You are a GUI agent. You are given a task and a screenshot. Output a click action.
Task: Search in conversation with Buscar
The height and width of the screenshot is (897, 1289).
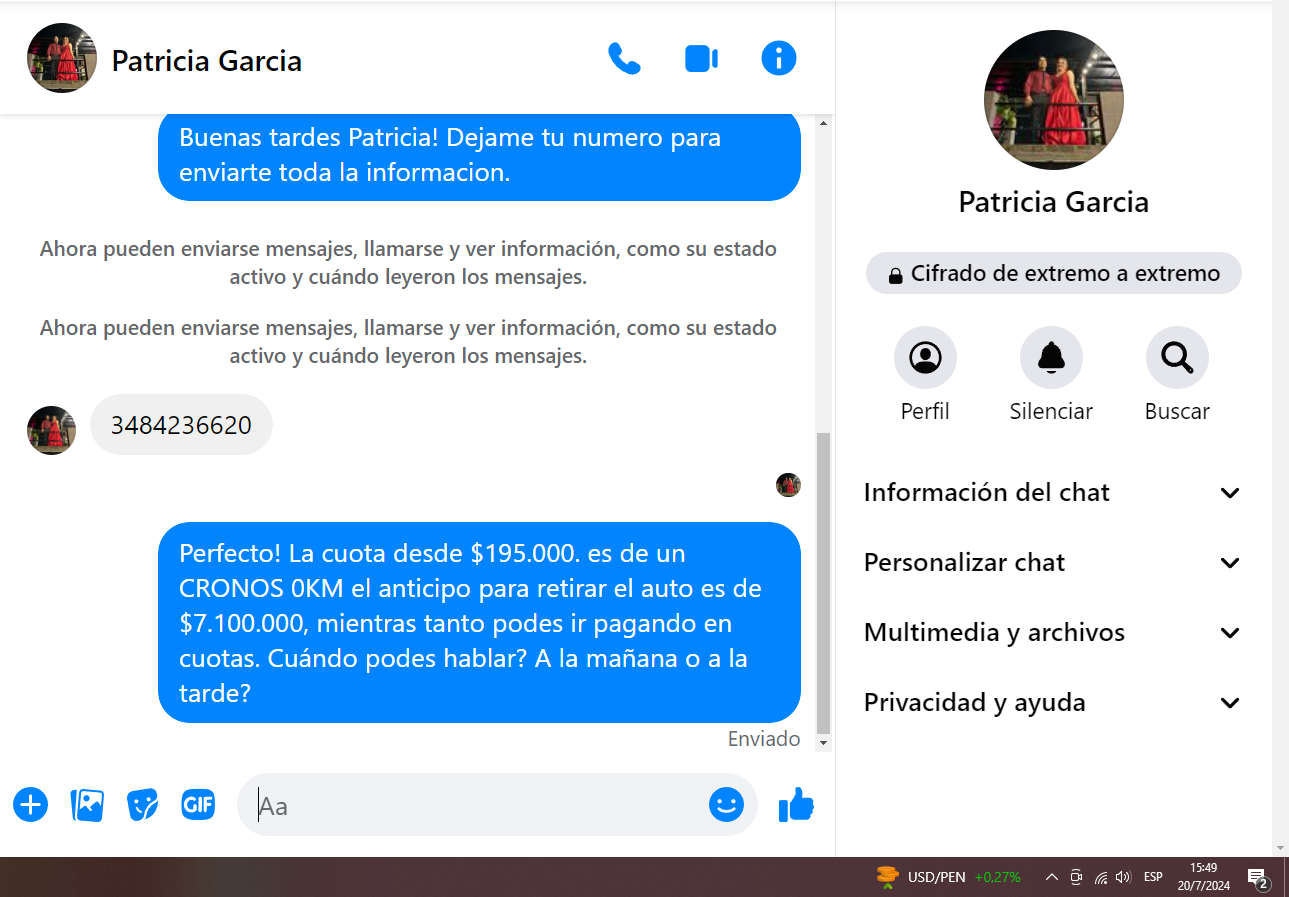tap(1177, 358)
